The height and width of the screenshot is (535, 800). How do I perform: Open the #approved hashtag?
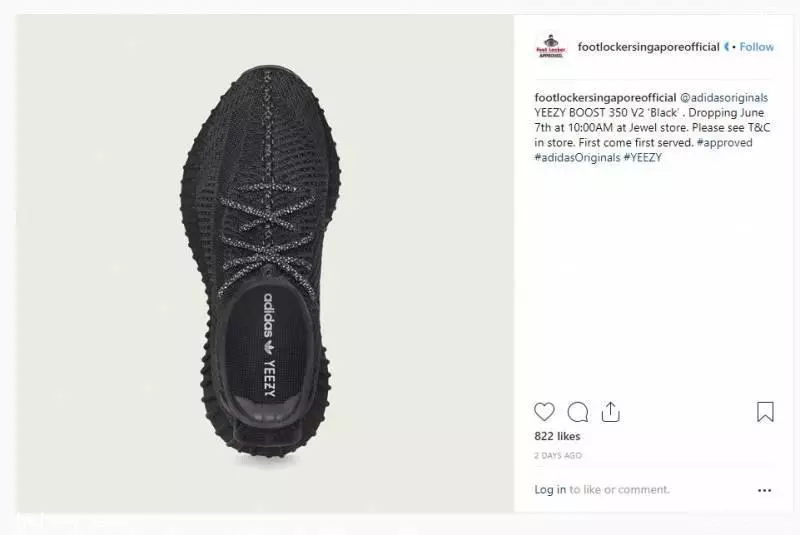pyautogui.click(x=724, y=142)
